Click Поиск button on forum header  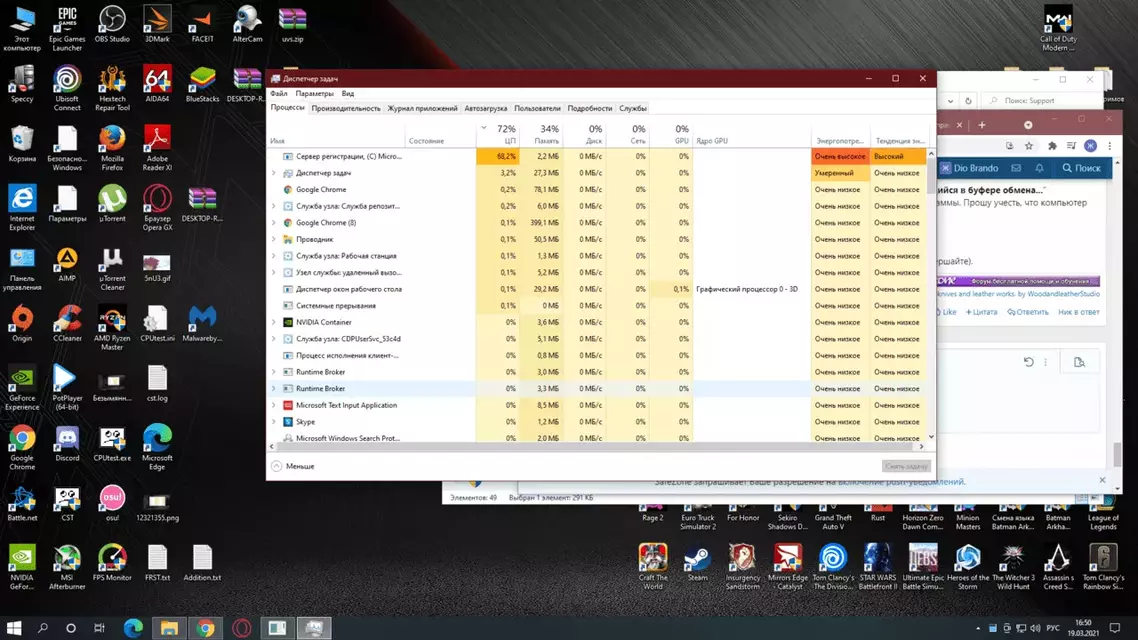(x=1081, y=168)
